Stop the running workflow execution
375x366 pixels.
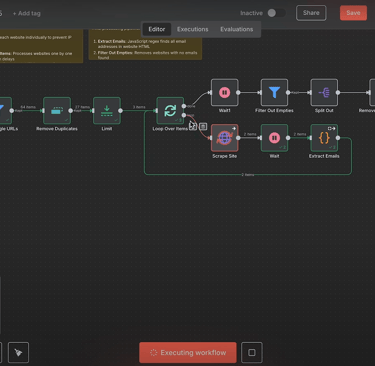click(x=252, y=352)
